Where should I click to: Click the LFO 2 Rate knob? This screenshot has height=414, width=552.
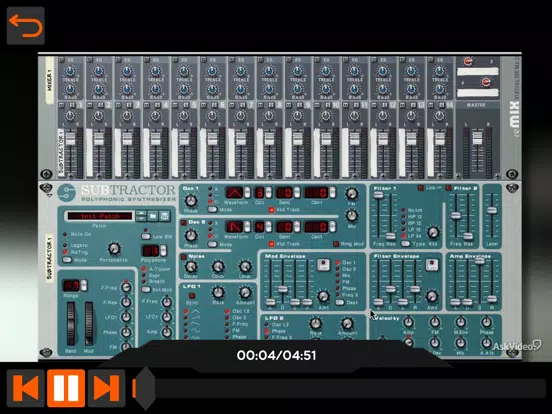click(315, 323)
